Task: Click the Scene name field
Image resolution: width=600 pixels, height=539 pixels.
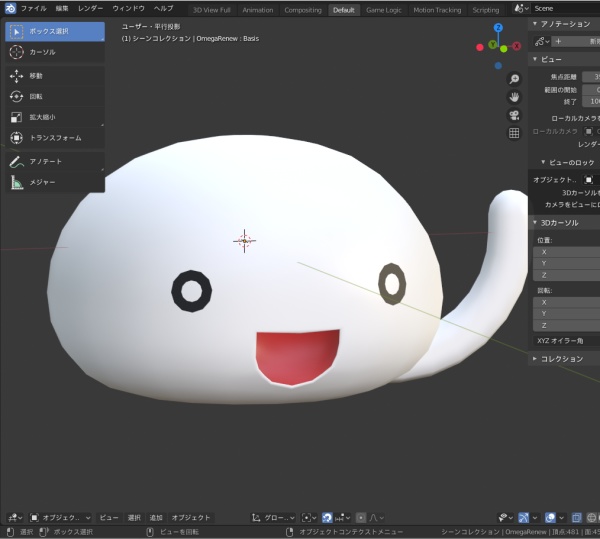Action: point(566,8)
